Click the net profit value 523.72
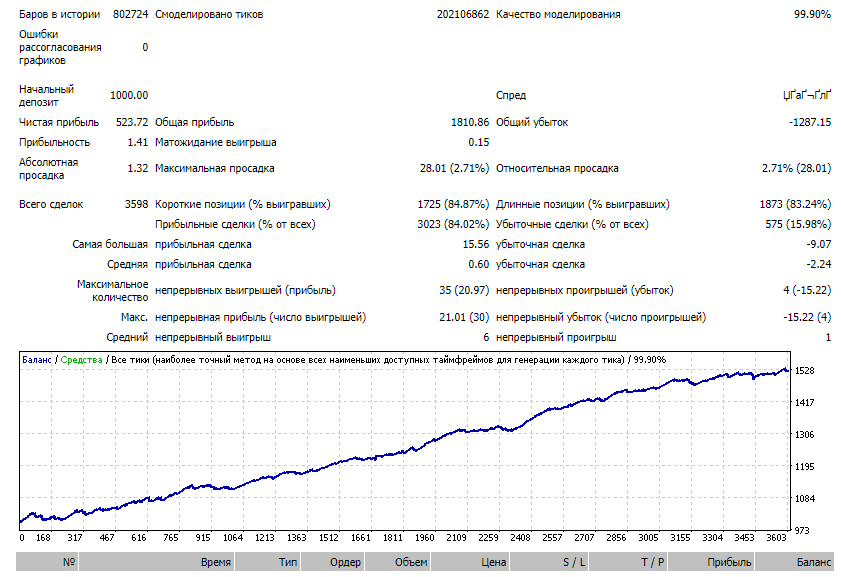 point(132,122)
